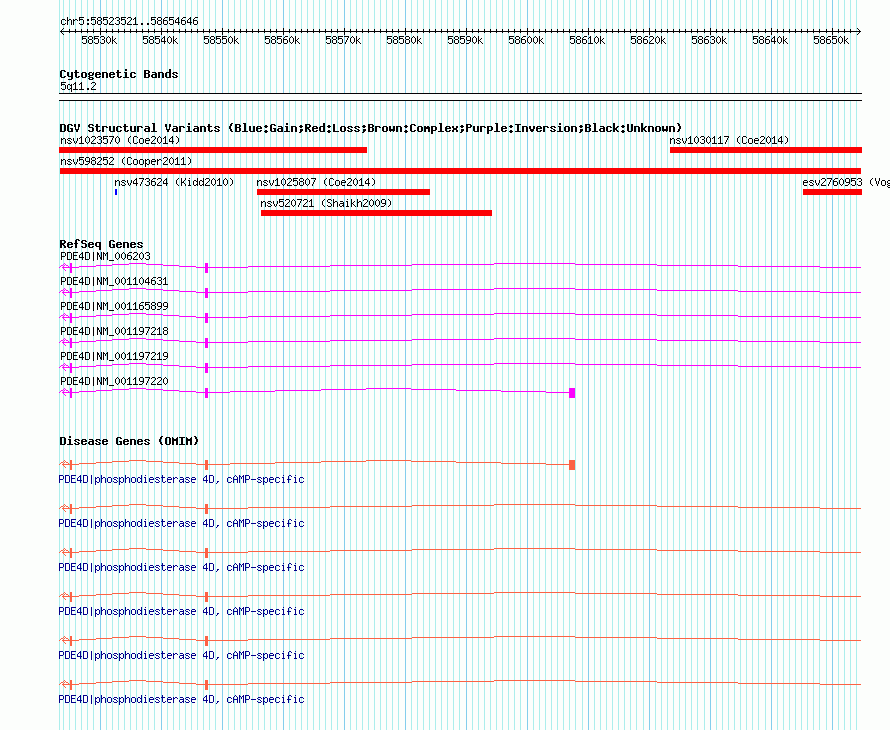Click the magenta exon mark on NM_001197218 transcript
This screenshot has height=730, width=890.
(207, 343)
